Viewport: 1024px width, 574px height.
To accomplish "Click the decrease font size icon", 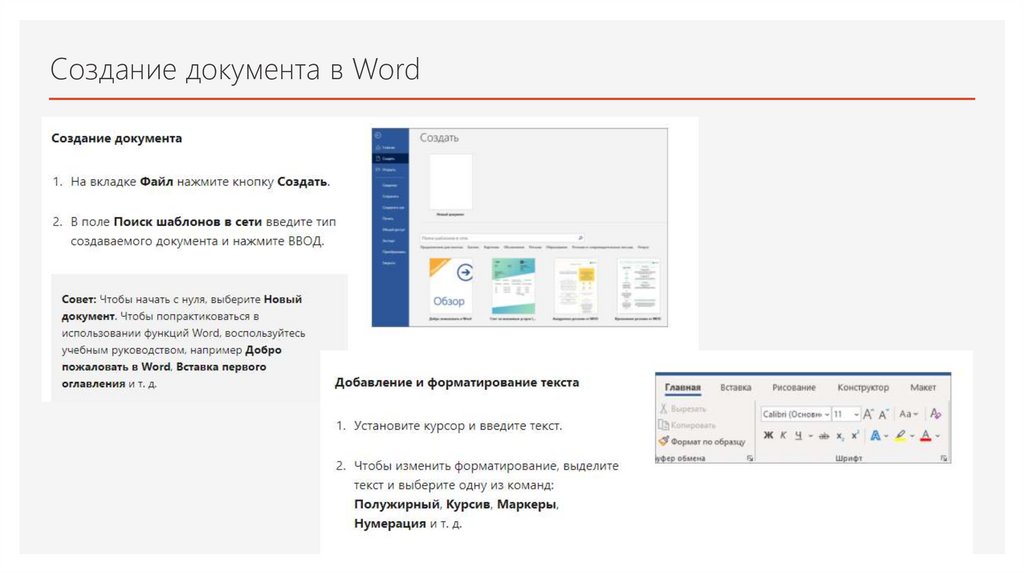I will (883, 414).
